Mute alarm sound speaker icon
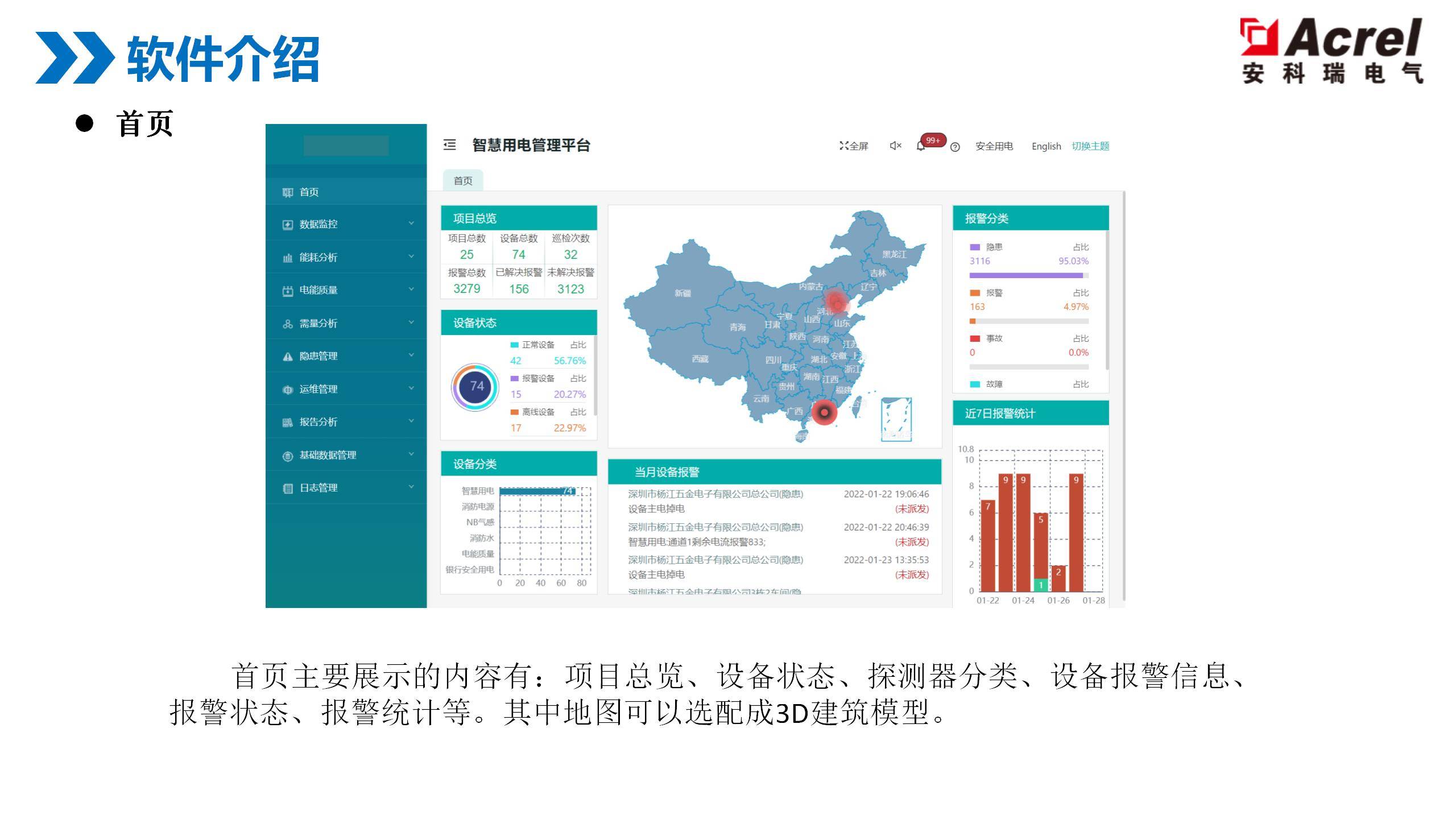The width and height of the screenshot is (1456, 819). tap(895, 146)
